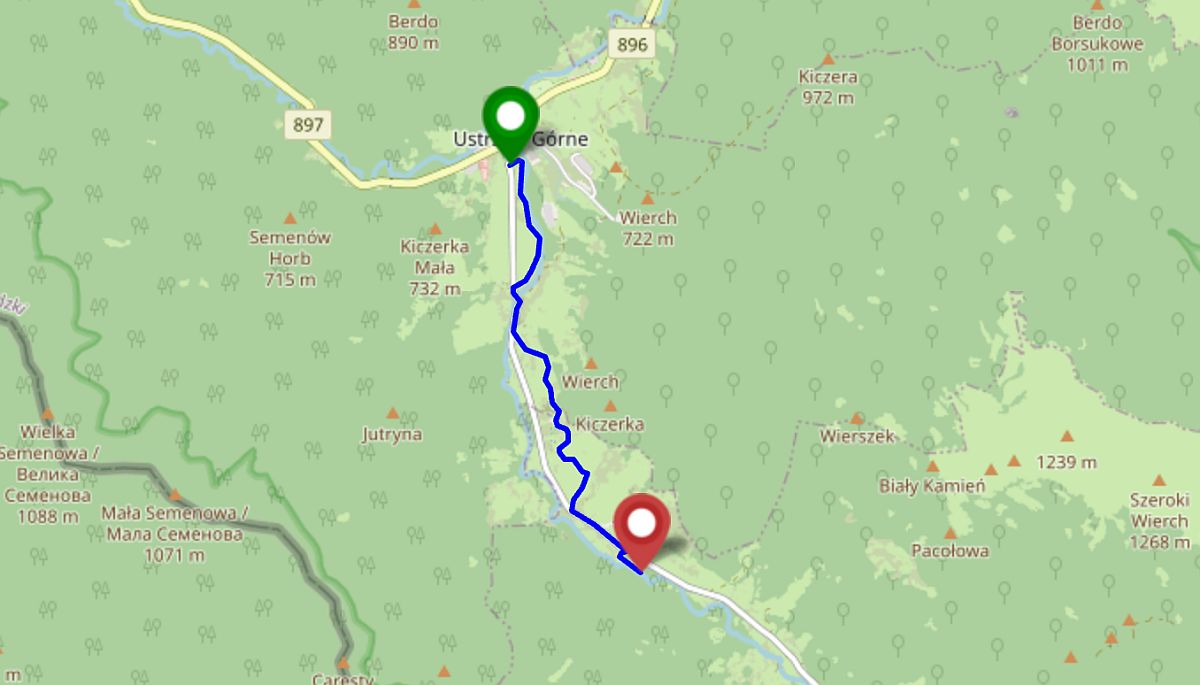Click the Ustrzyki Górne village label
Image resolution: width=1200 pixels, height=685 pixels.
pos(514,140)
